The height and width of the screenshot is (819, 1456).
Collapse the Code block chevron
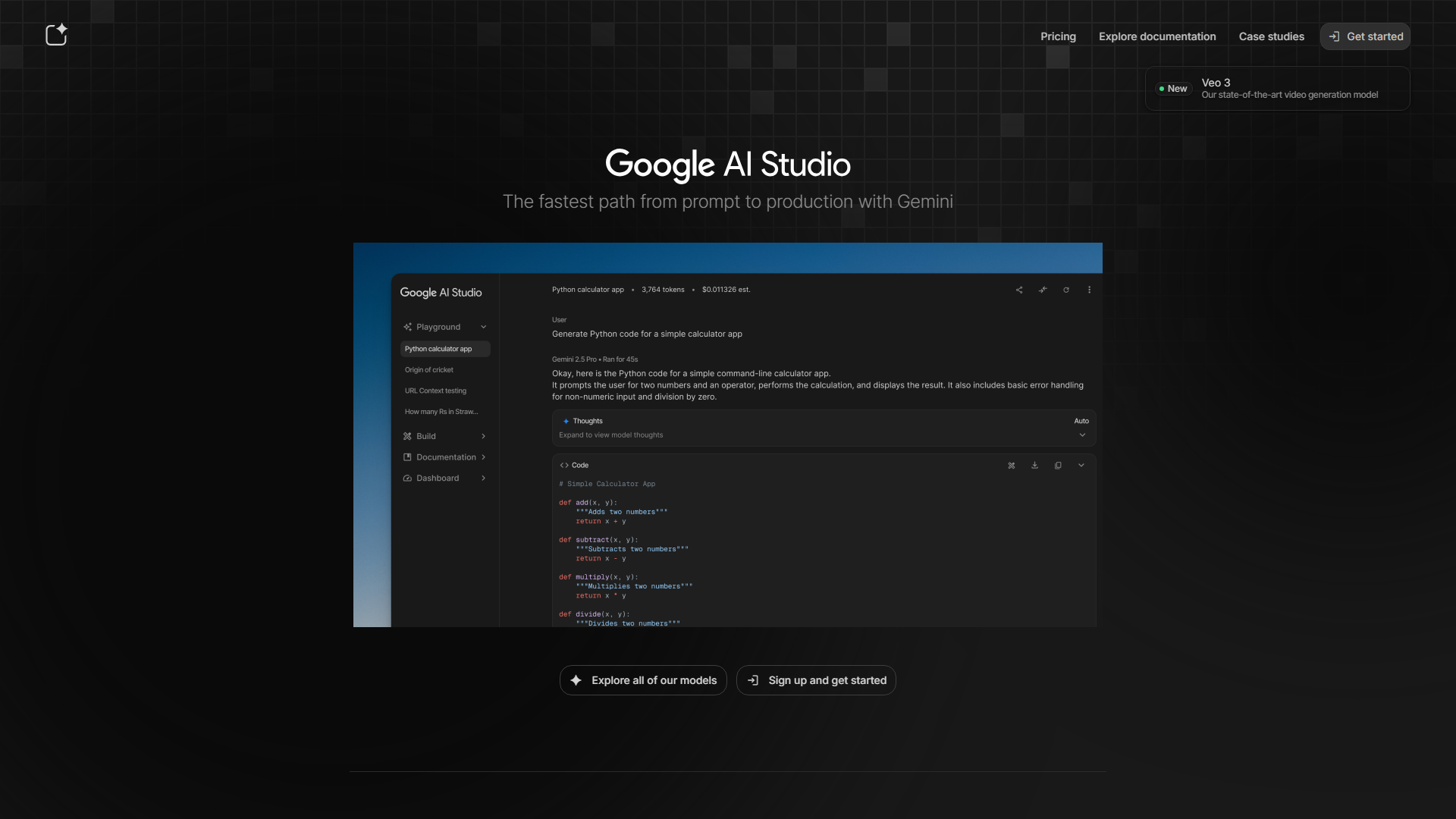[1081, 466]
